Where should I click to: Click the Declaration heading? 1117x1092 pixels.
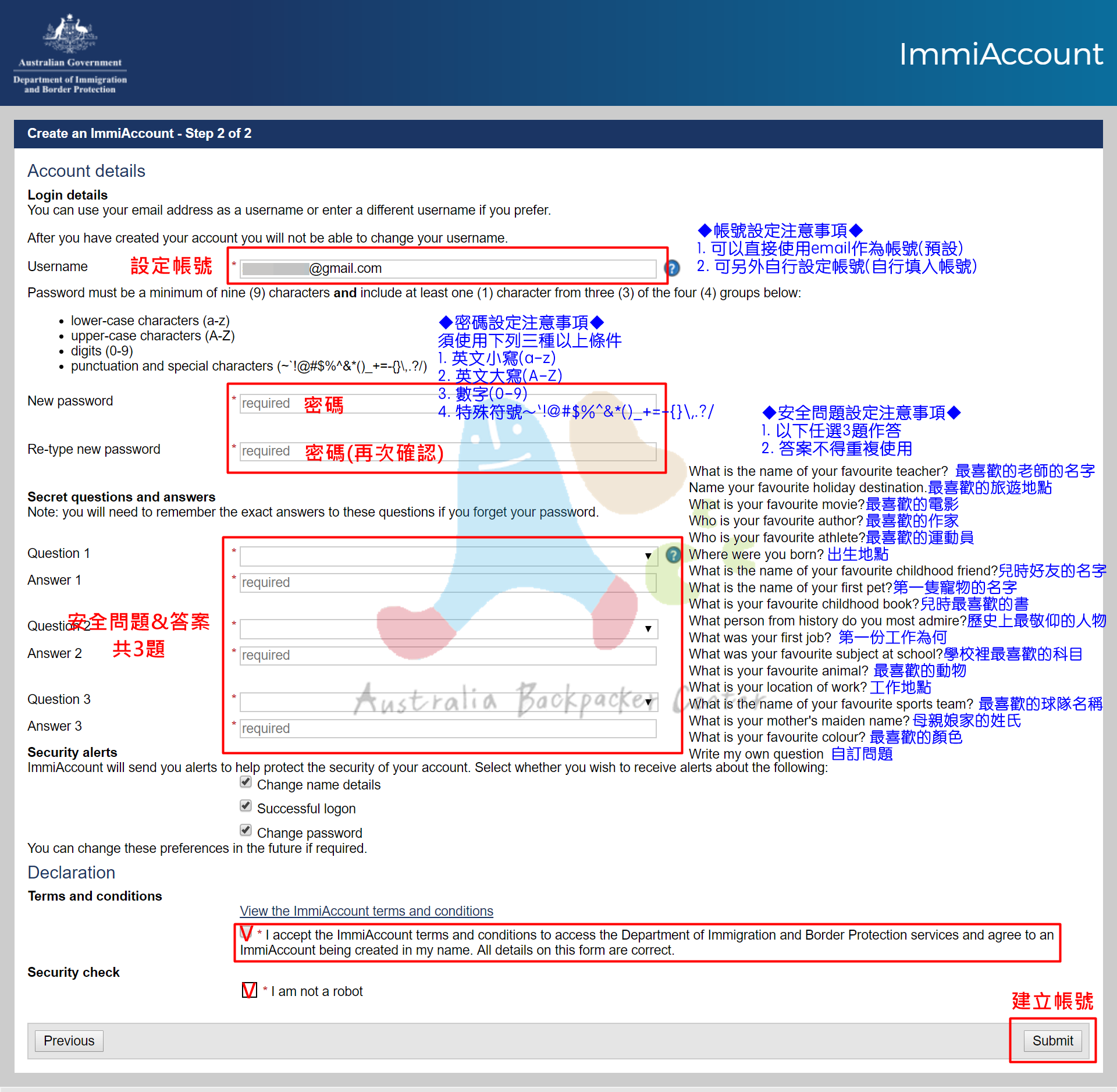tap(72, 873)
